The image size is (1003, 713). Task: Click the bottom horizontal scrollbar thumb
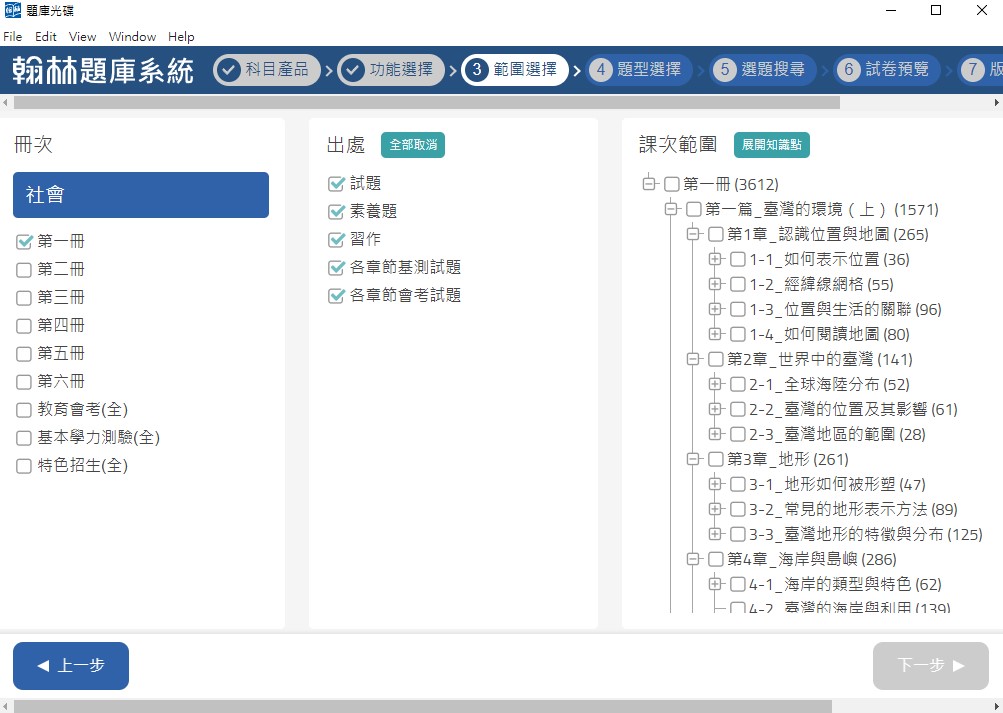point(422,706)
